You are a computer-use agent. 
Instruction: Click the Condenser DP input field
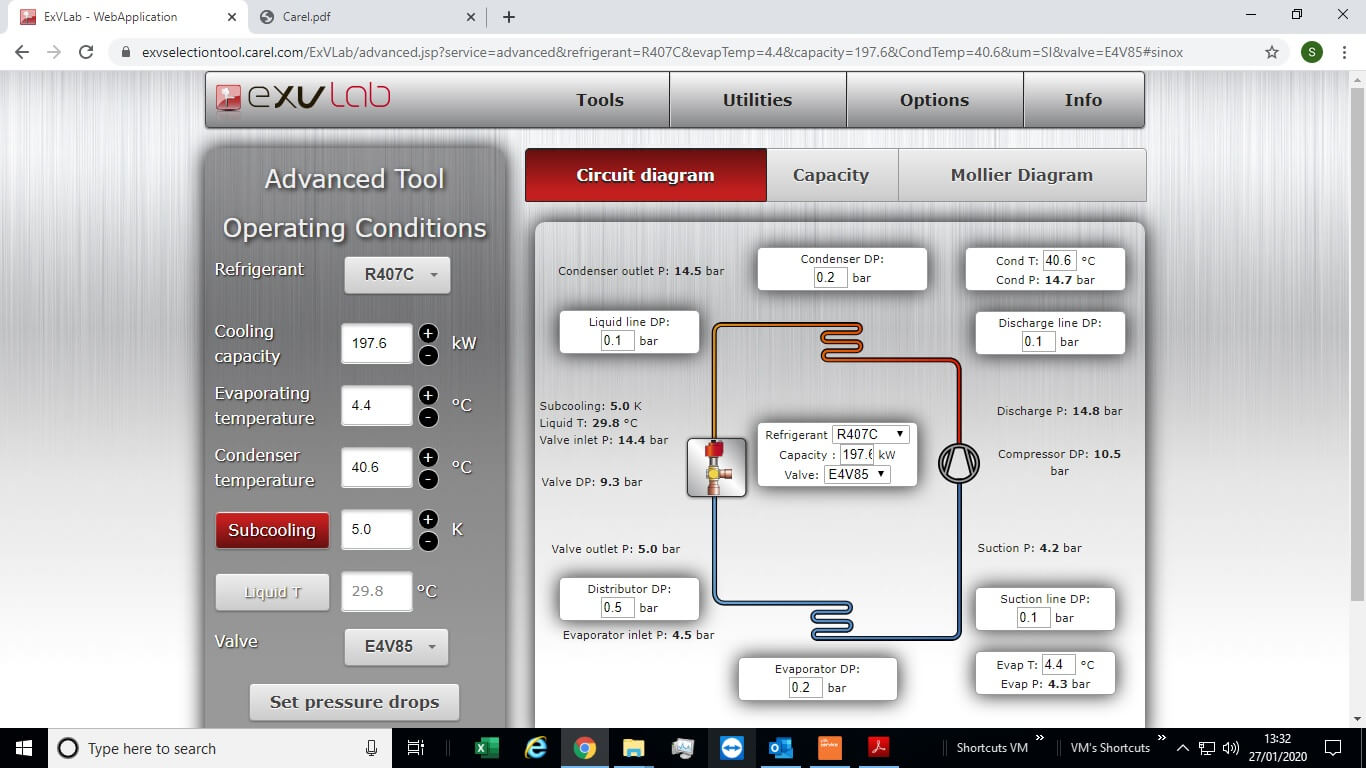point(830,278)
